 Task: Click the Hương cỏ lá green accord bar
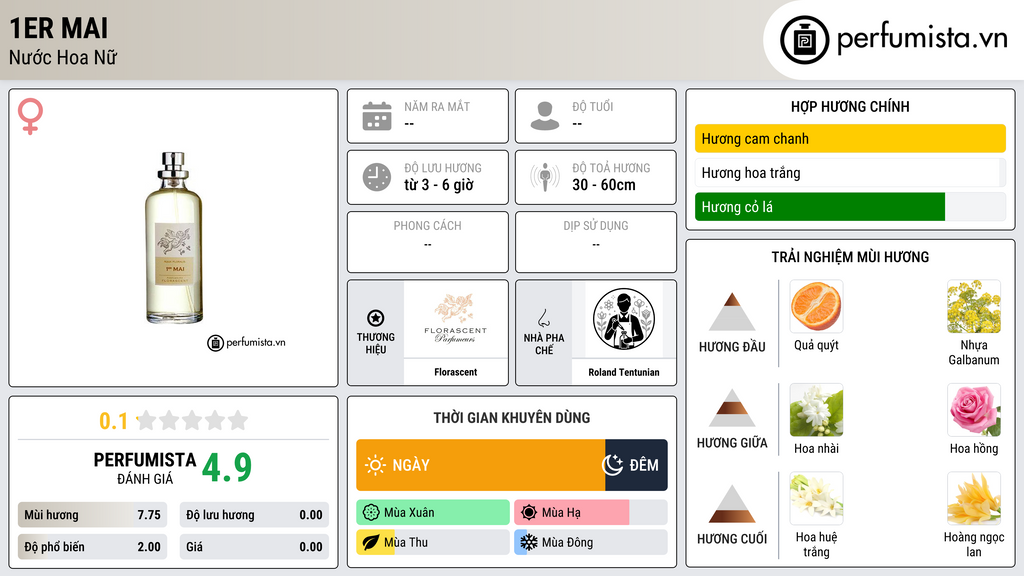click(850, 207)
